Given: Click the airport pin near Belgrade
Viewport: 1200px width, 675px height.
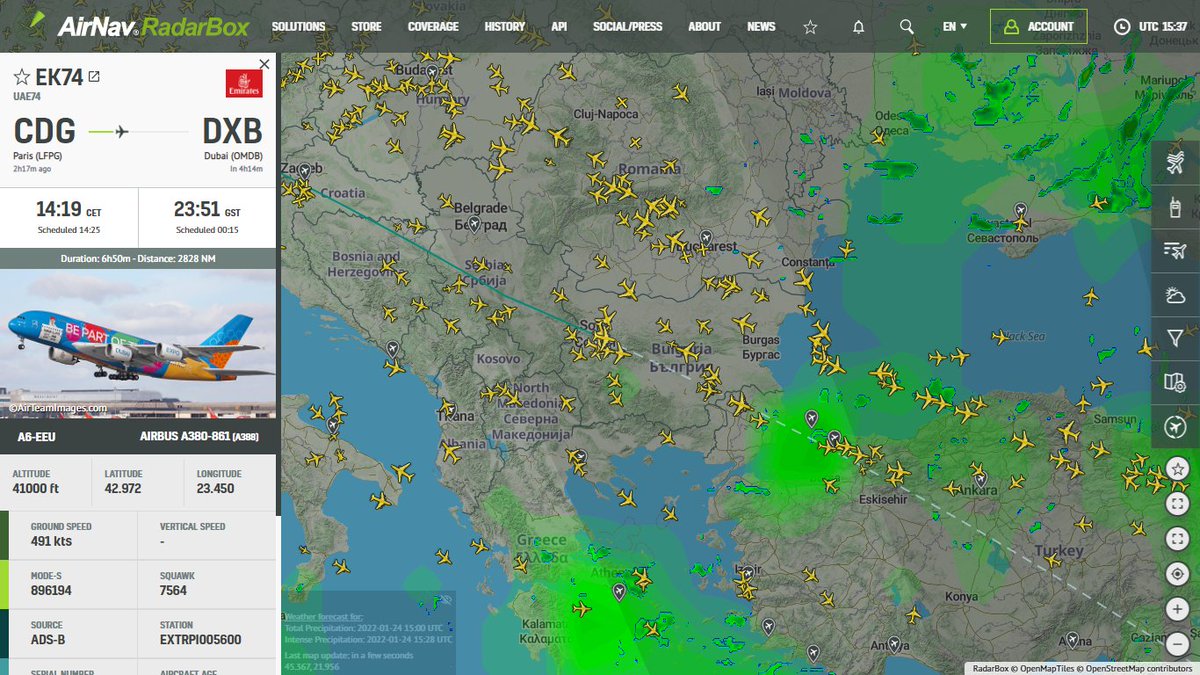Looking at the screenshot, I should (475, 223).
